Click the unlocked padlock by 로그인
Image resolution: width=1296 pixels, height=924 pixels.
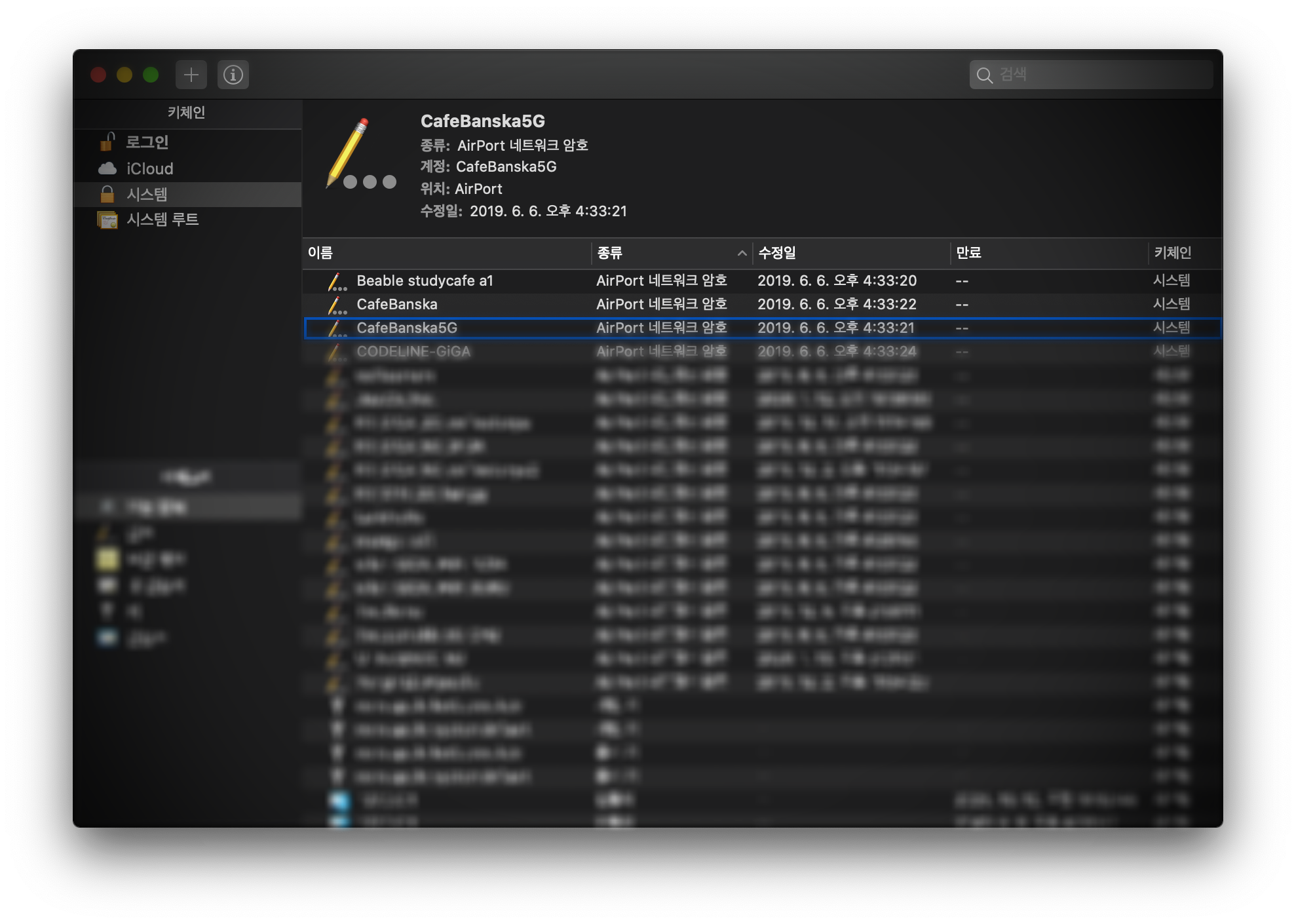(x=107, y=142)
